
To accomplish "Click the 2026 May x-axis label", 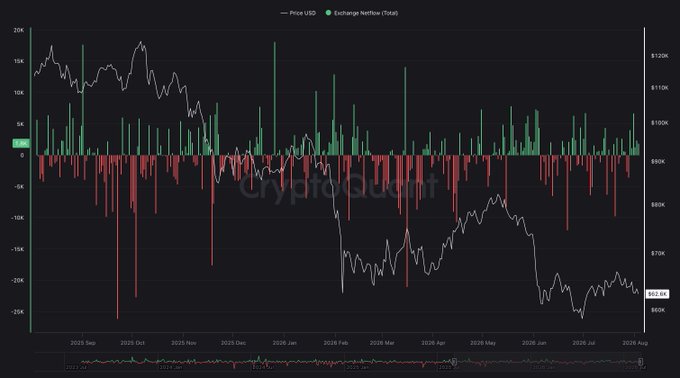I will coord(483,343).
